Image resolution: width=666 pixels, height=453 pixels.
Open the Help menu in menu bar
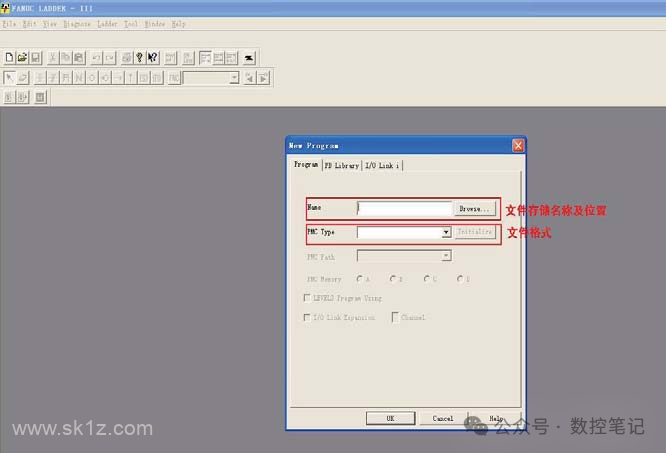click(x=178, y=24)
